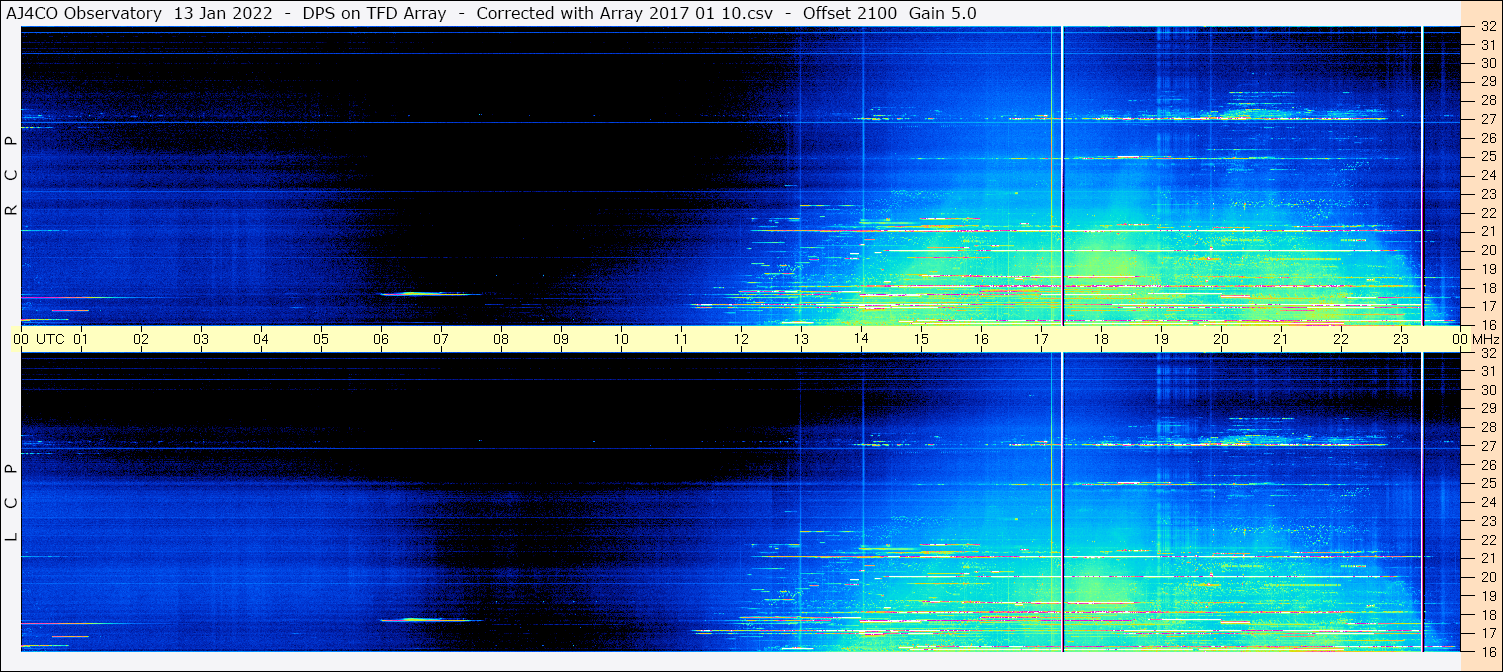
Task: Click the 21 MHz label of the RCP panel
Action: tap(1487, 231)
